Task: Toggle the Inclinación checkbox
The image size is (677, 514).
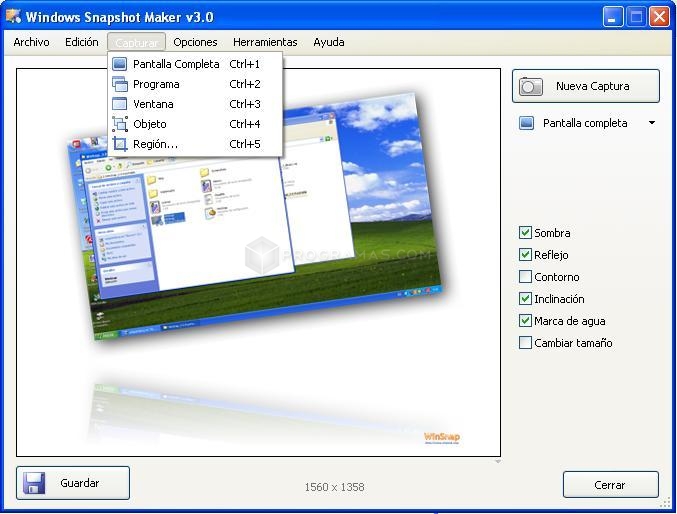Action: click(x=525, y=299)
